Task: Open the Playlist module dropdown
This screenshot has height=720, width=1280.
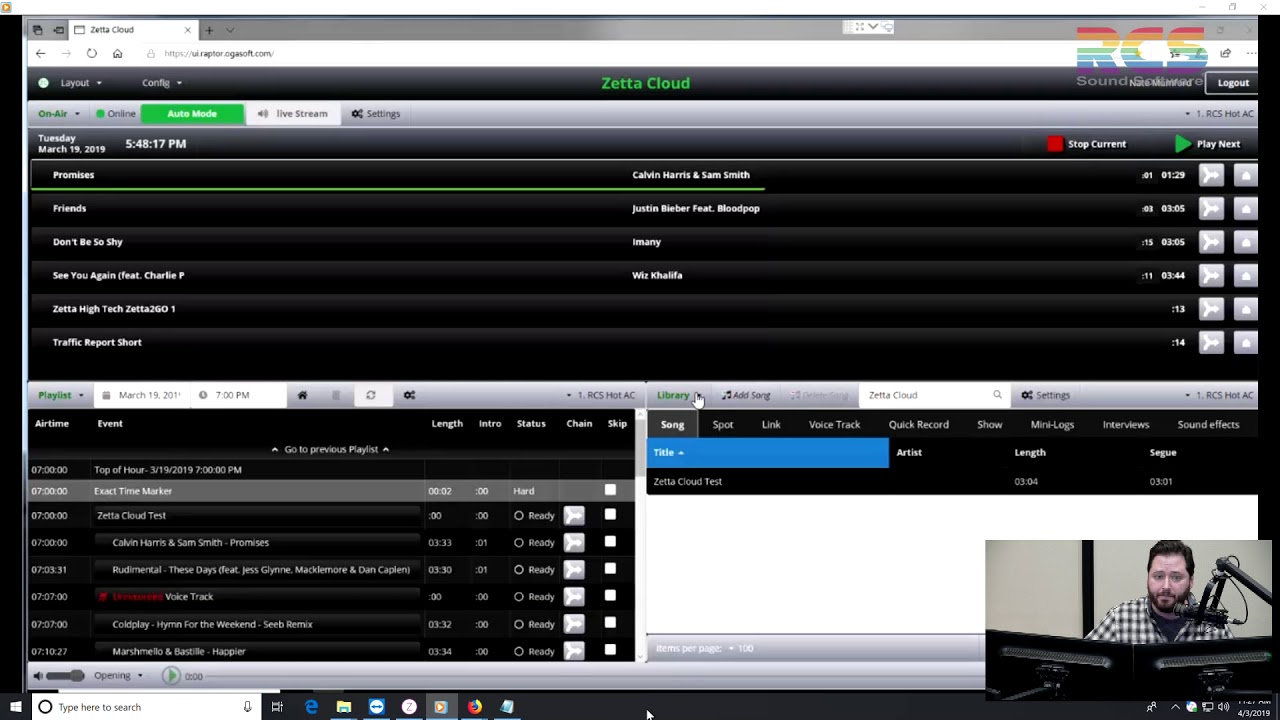Action: [x=61, y=395]
